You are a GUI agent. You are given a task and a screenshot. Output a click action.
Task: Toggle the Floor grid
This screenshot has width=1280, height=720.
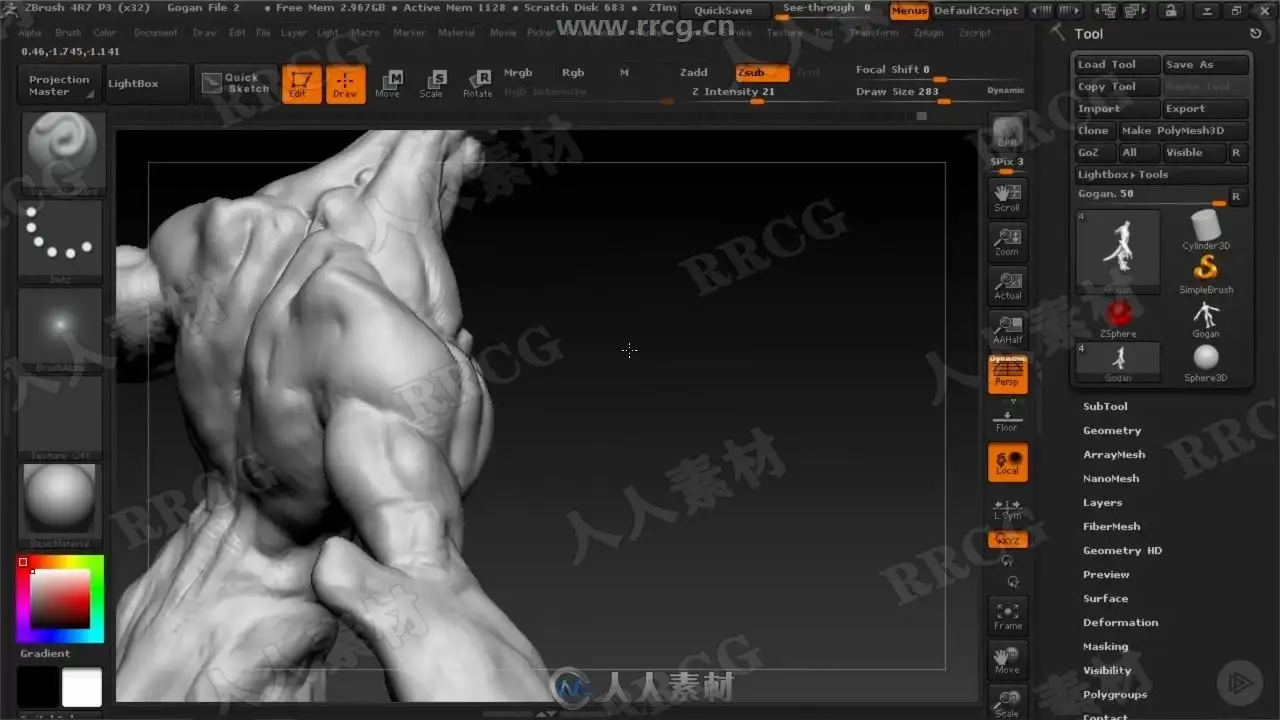click(1007, 418)
